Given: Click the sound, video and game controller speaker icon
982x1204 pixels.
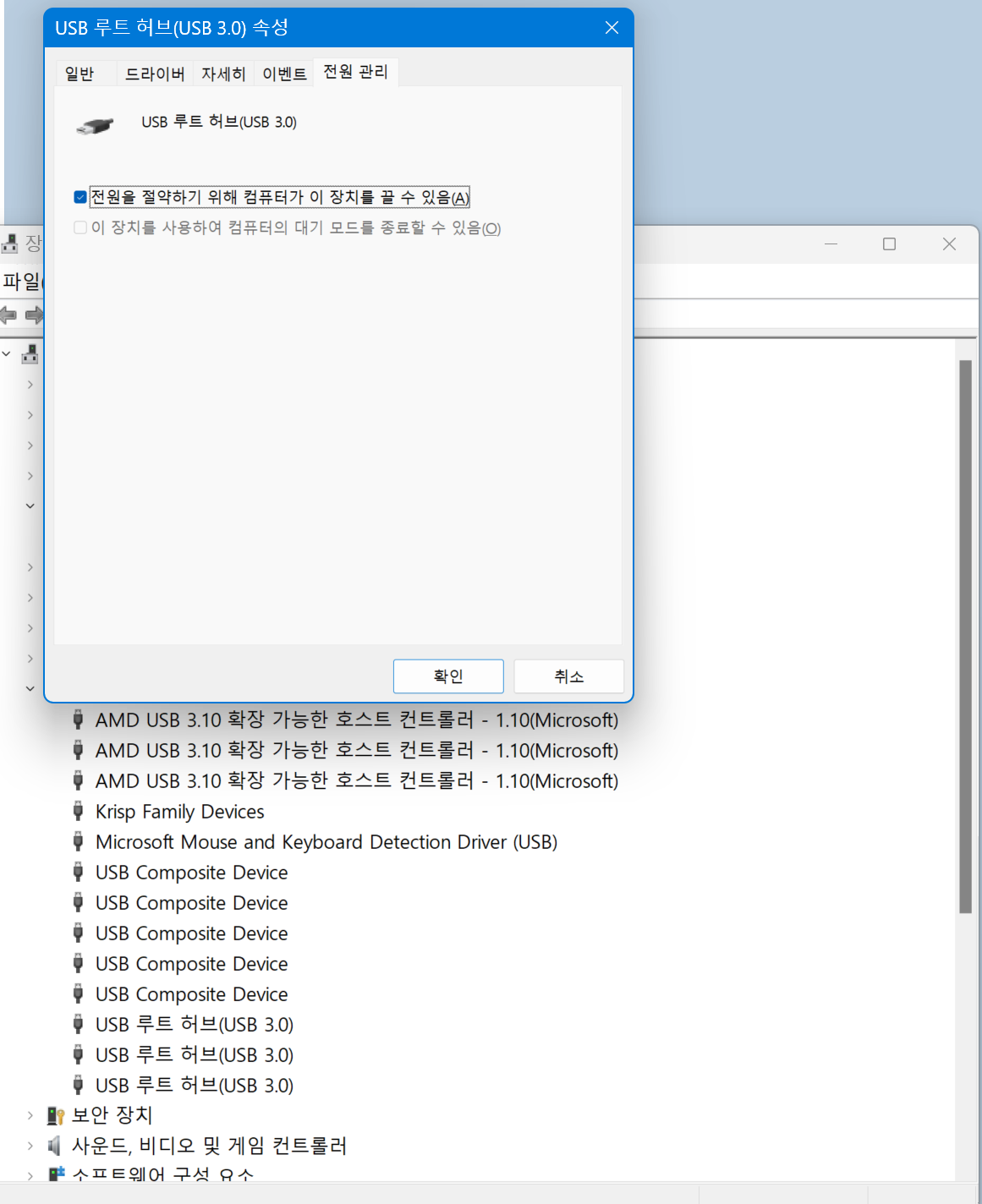Looking at the screenshot, I should click(x=56, y=1147).
